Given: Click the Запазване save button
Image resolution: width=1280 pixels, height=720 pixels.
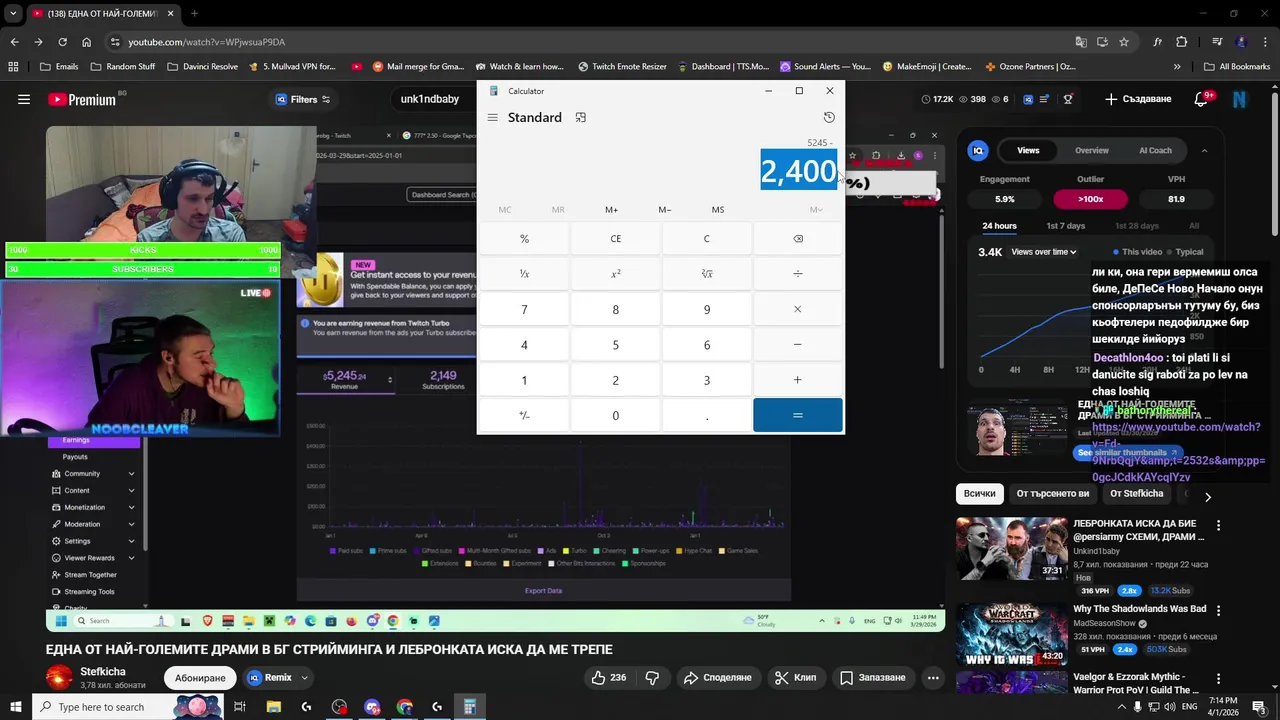Looking at the screenshot, I should pos(873,677).
